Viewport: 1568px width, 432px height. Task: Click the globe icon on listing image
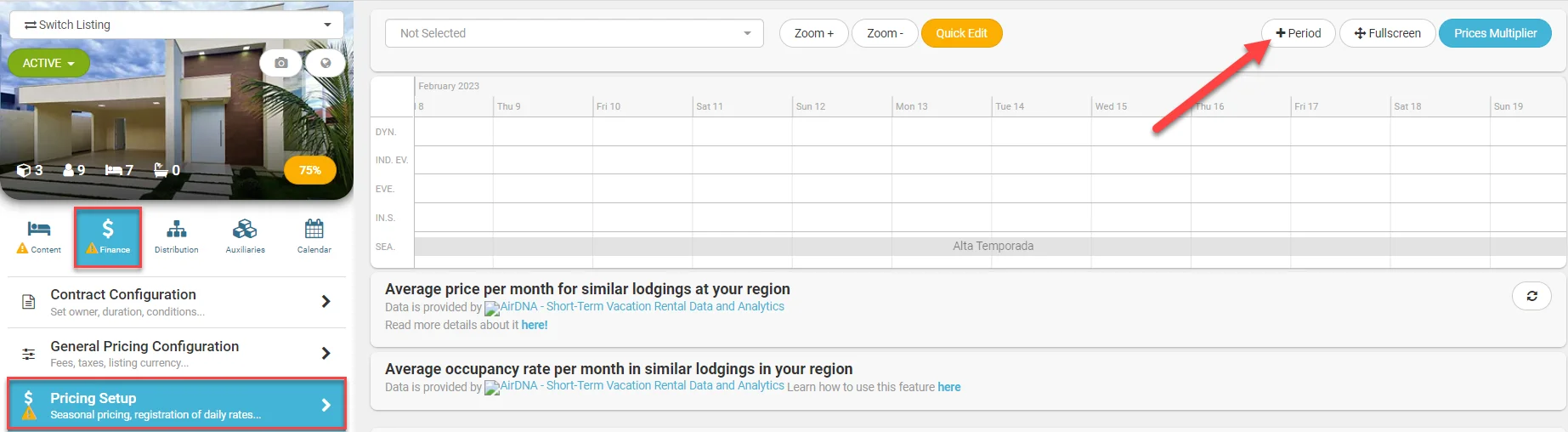(325, 63)
